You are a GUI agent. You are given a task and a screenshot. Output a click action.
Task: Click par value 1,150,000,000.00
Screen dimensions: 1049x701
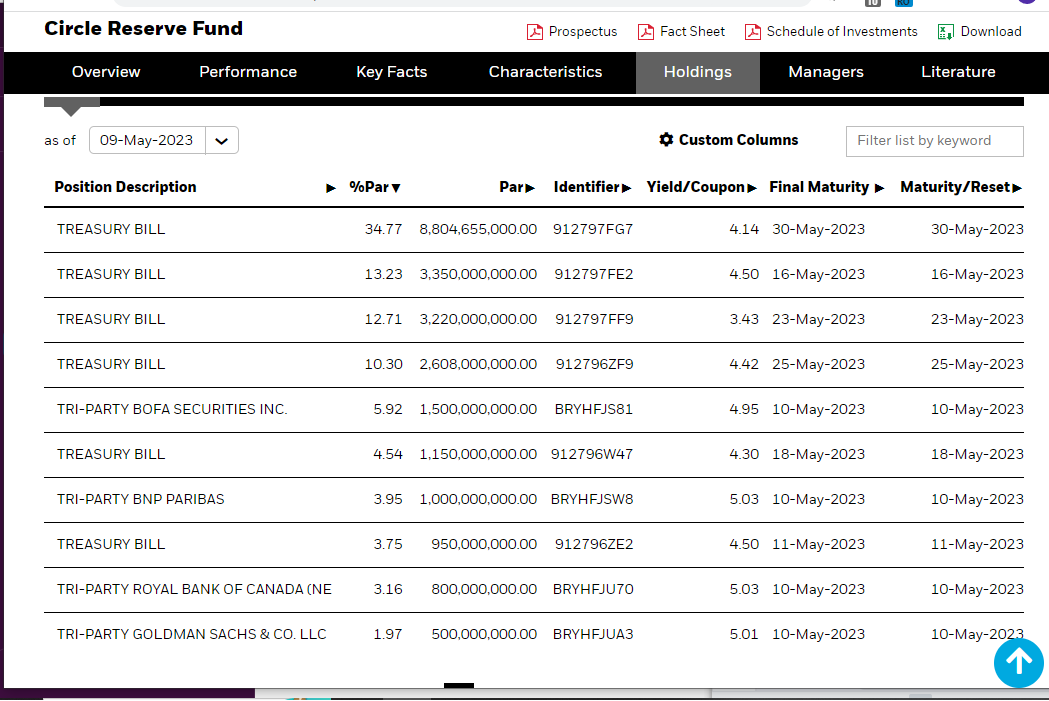point(478,454)
